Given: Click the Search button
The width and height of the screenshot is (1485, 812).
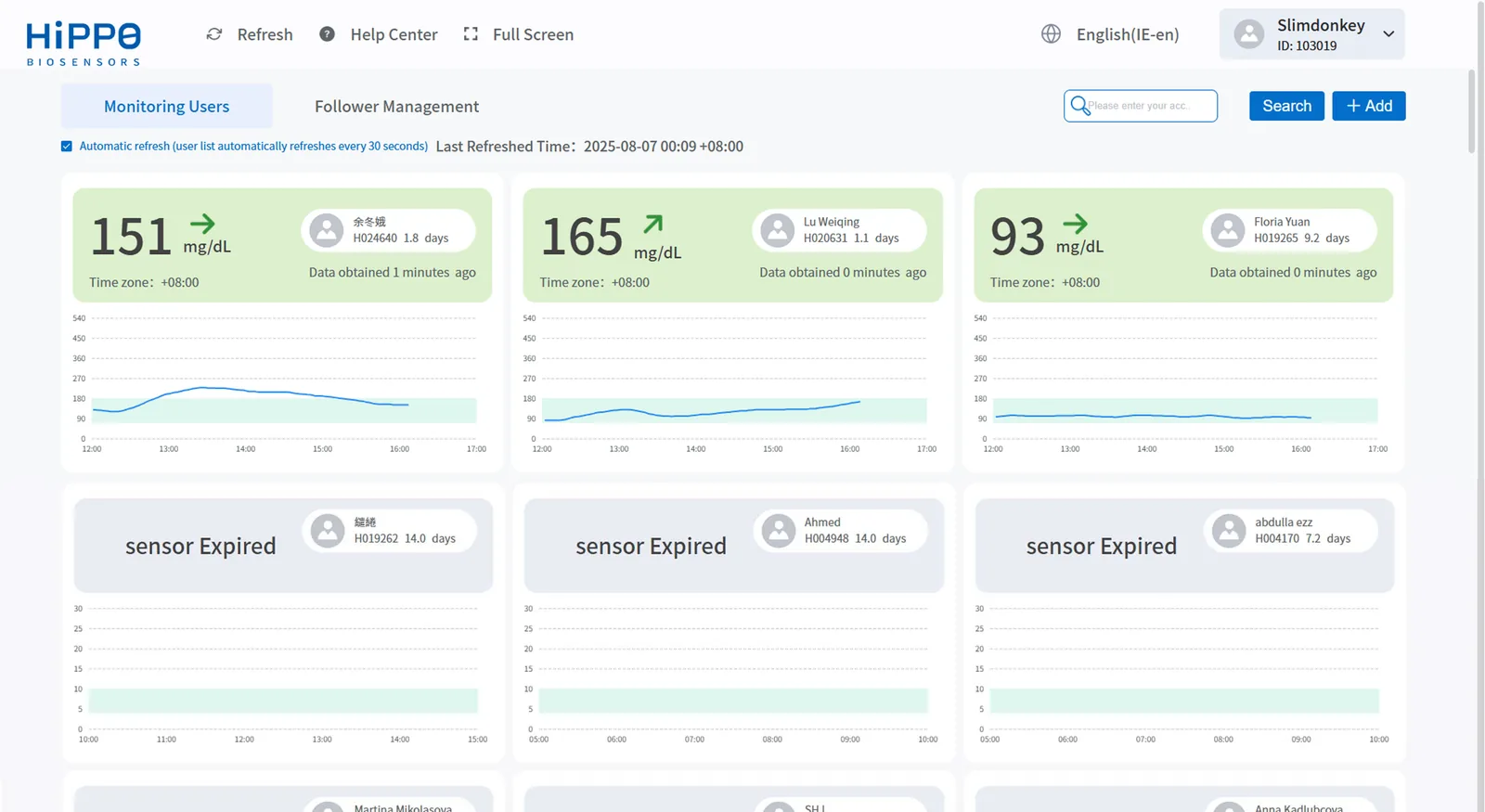Looking at the screenshot, I should [1286, 106].
